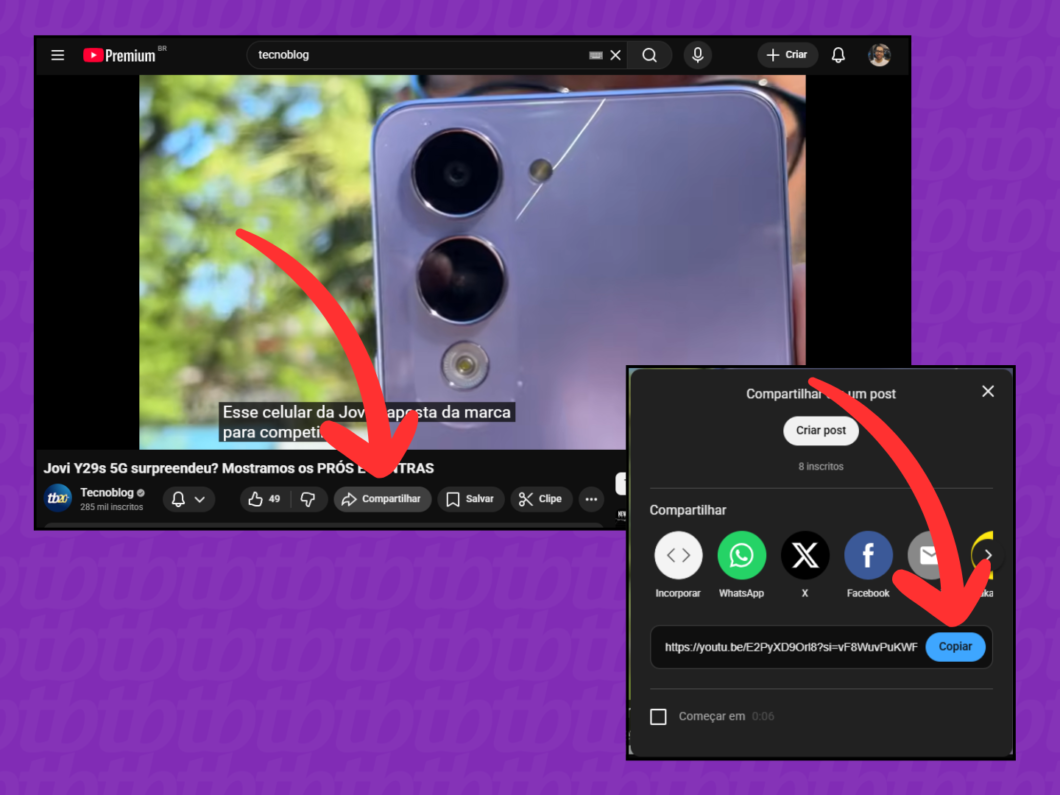Select the share URL field
The image size is (1060, 795).
pos(780,647)
